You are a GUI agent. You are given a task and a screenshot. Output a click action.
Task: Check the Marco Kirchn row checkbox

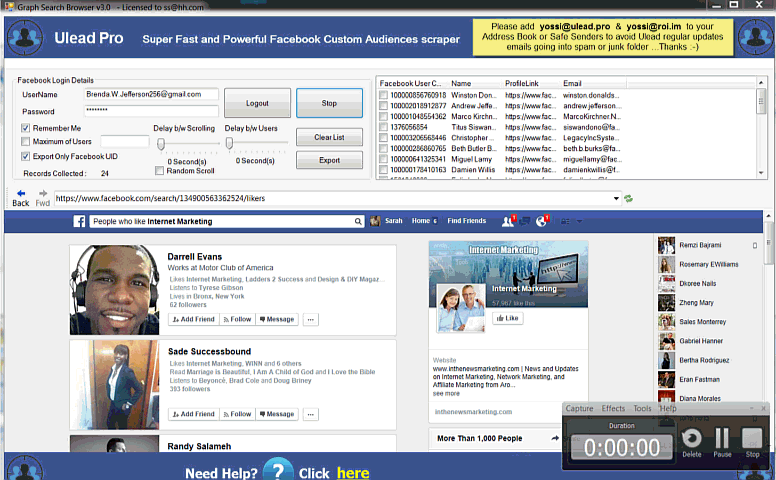pos(383,116)
